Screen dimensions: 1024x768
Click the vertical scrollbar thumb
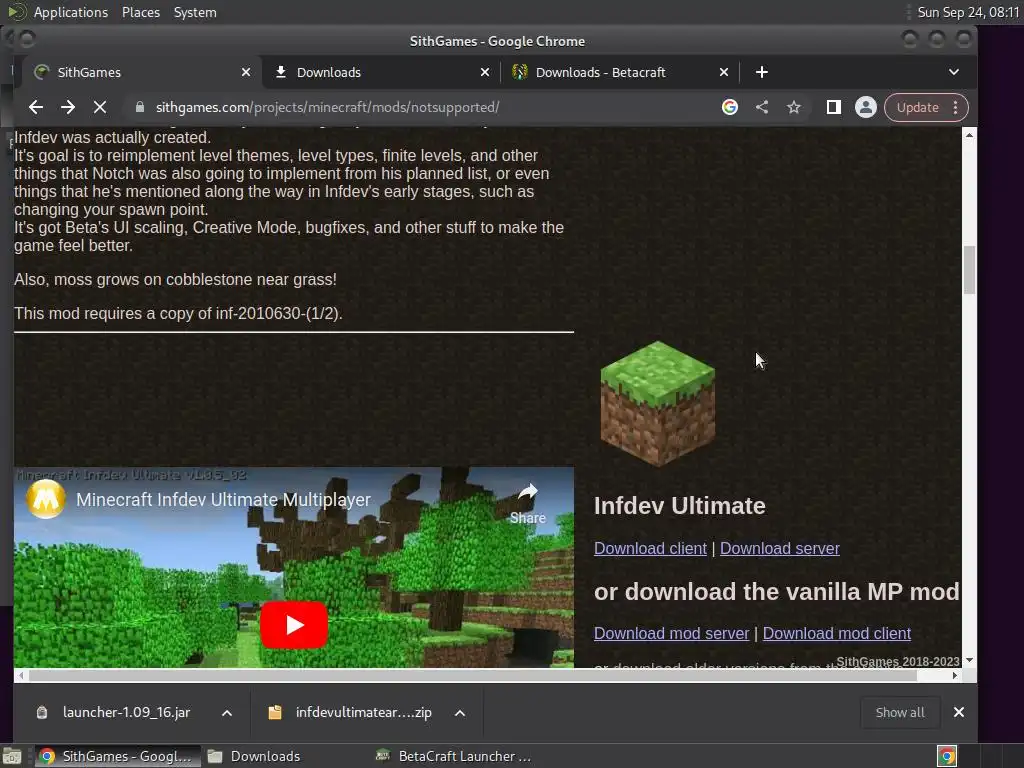click(969, 270)
